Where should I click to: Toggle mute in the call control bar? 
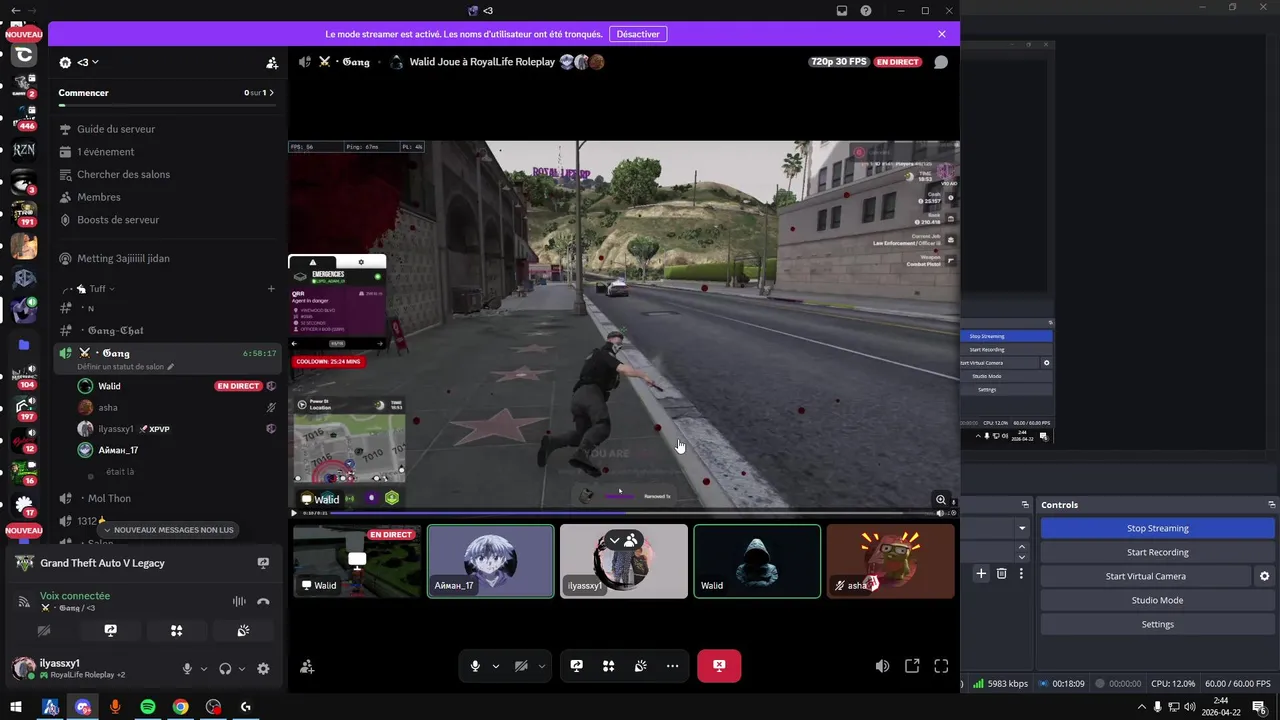pos(475,666)
